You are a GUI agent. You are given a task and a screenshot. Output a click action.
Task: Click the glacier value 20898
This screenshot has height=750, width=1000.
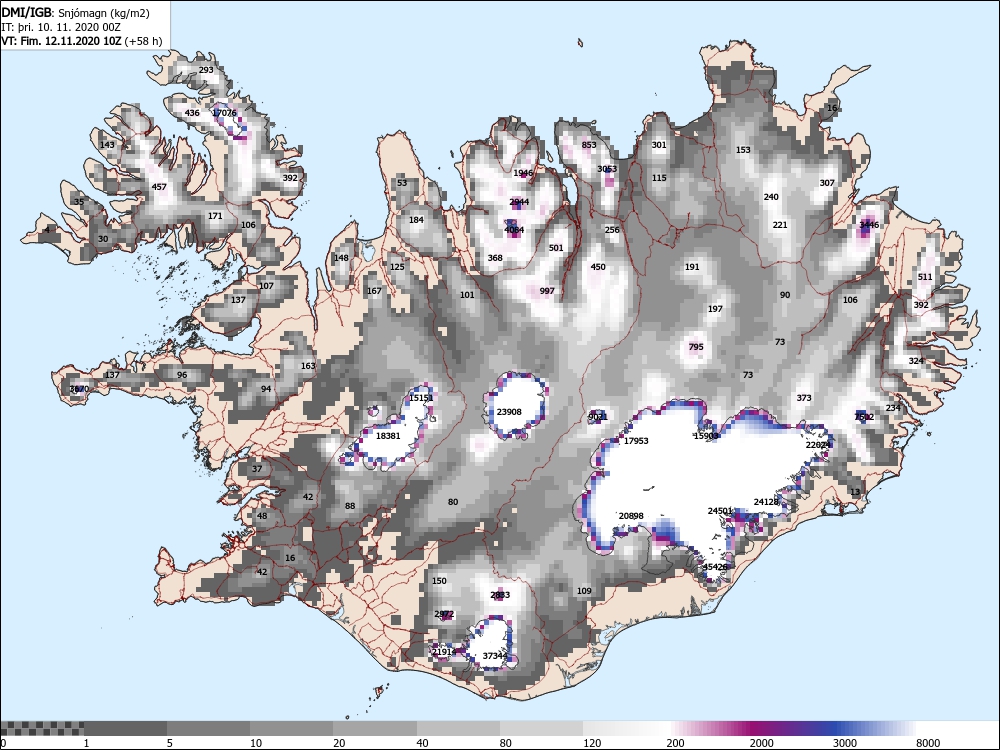tap(631, 516)
